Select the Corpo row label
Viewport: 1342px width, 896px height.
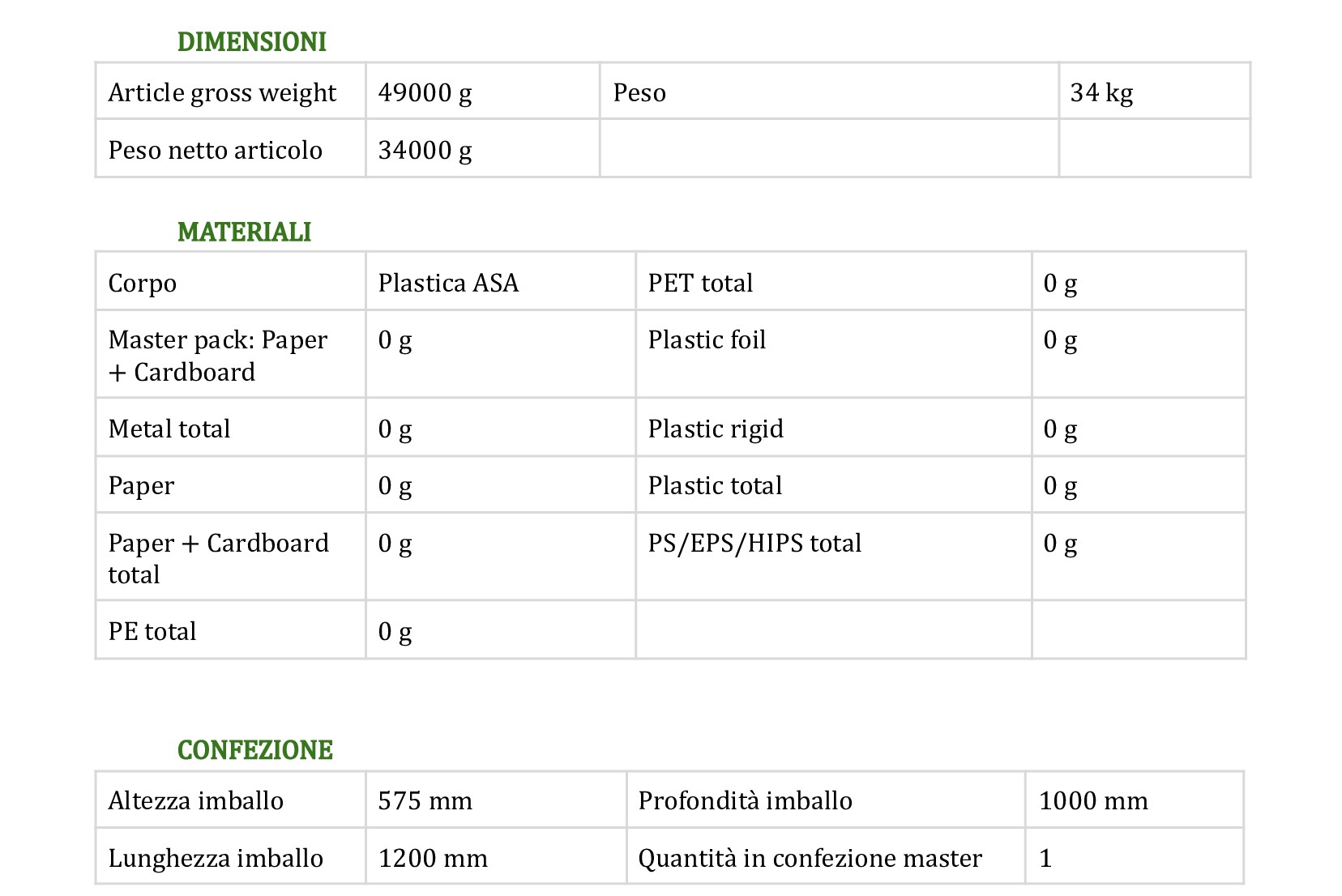(143, 284)
